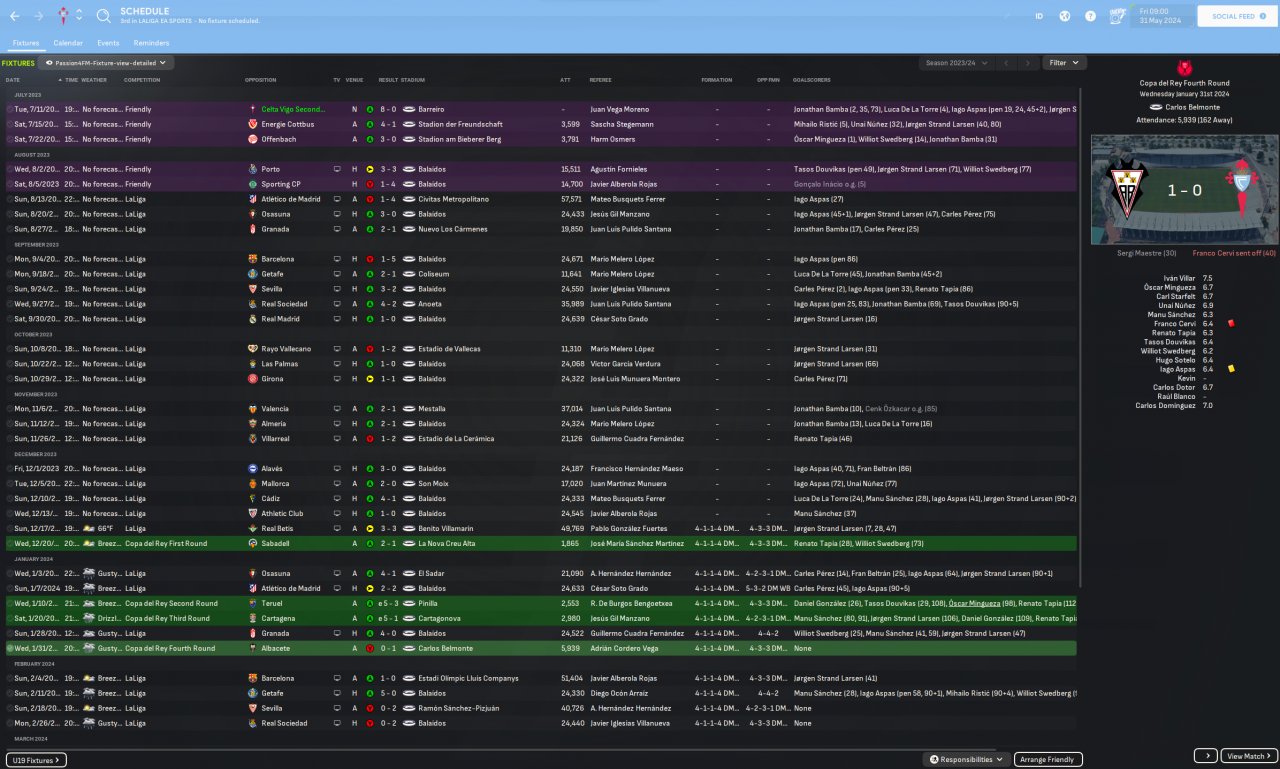1280x769 pixels.
Task: Open the Reminders tab
Action: click(x=151, y=43)
